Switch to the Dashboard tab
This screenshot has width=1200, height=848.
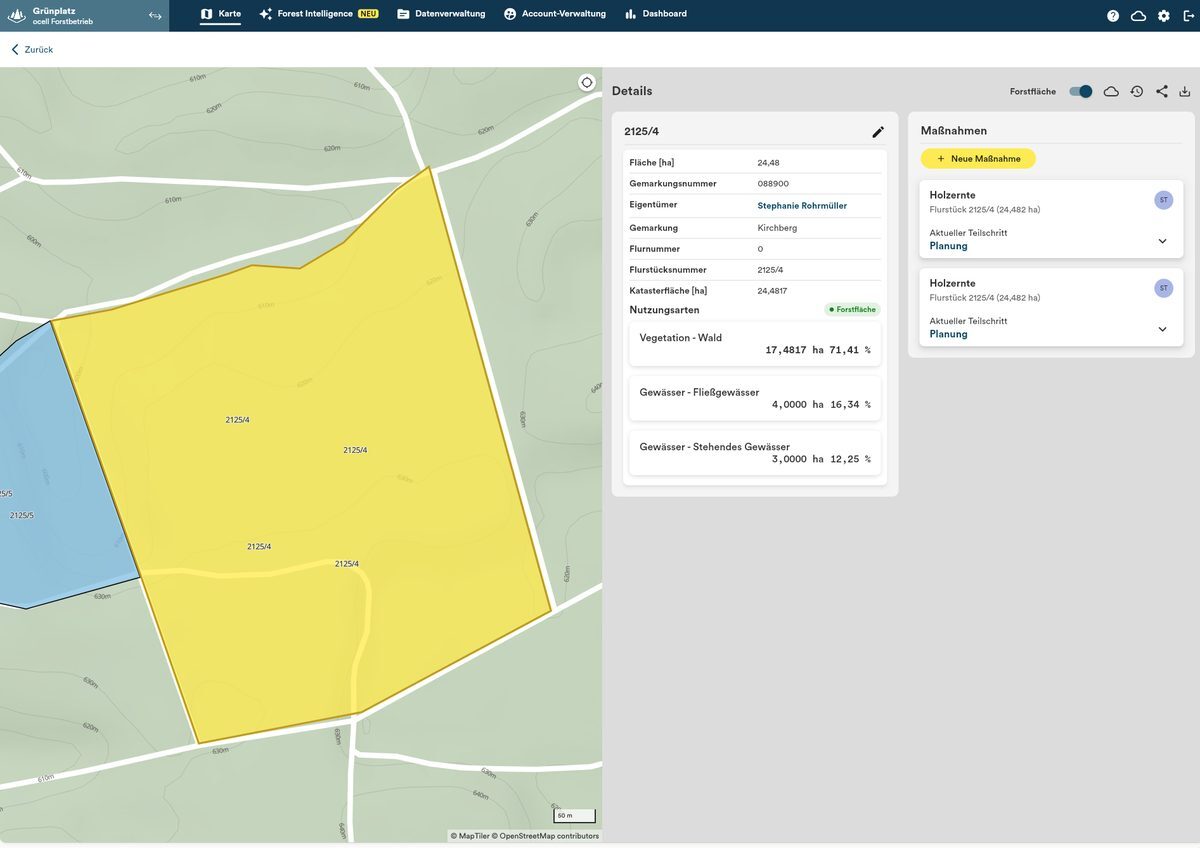[x=656, y=14]
